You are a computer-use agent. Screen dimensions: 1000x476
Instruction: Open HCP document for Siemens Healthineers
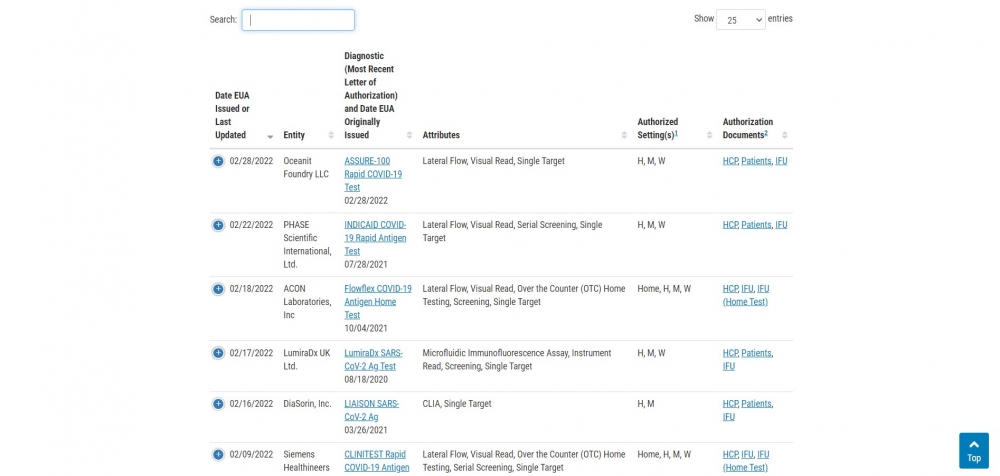[x=730, y=455]
